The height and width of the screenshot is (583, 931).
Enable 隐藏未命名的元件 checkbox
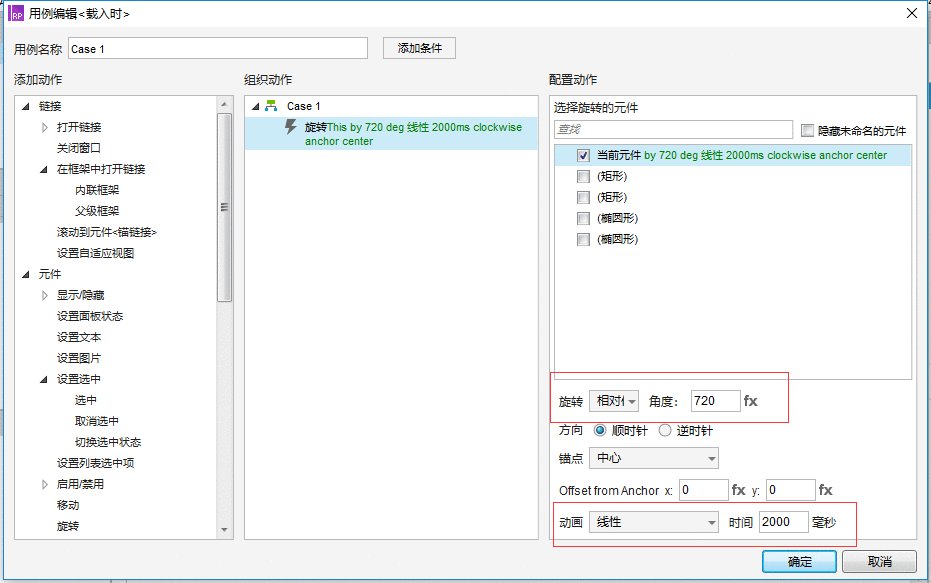[807, 131]
